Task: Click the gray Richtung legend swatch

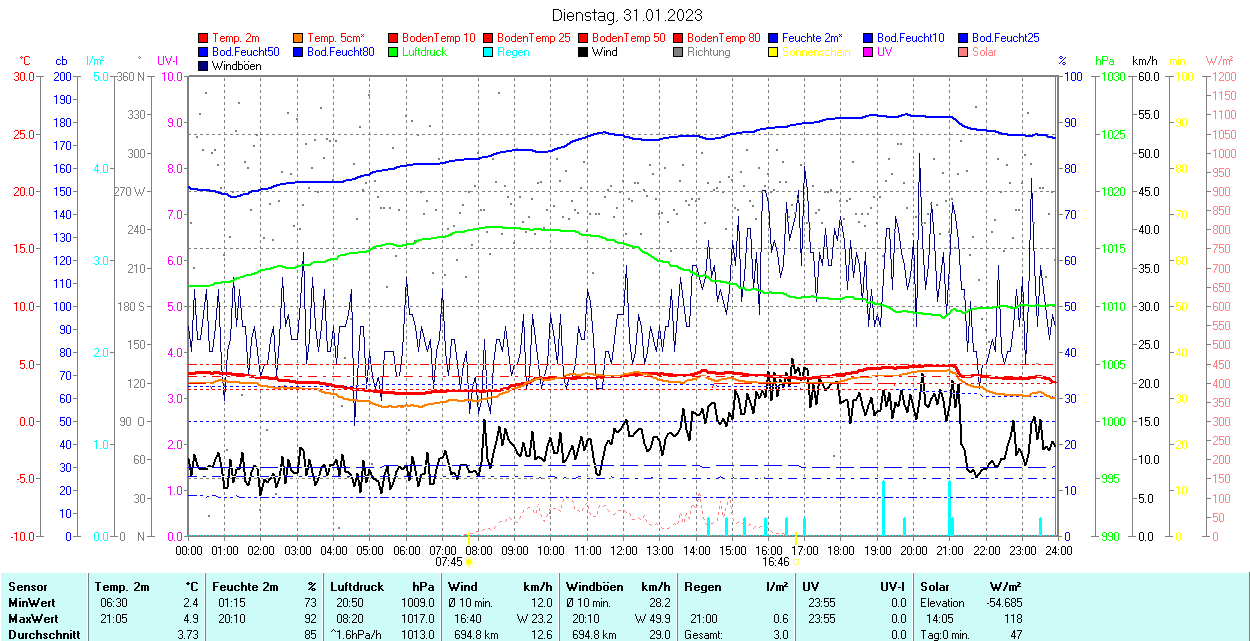Action: click(x=679, y=52)
